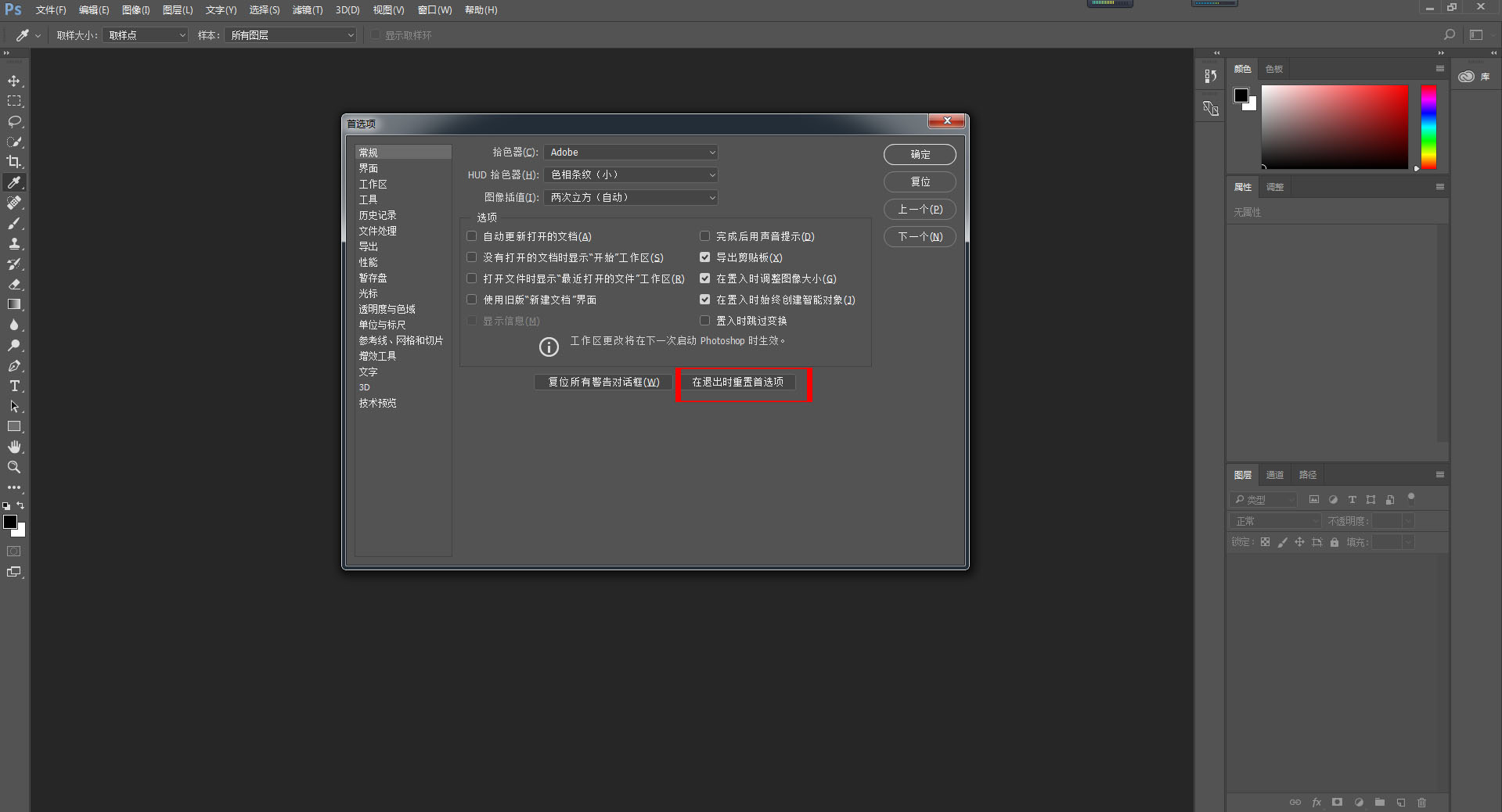
Task: Uncheck 在置入时调整图像大小 checkbox
Action: (x=704, y=278)
